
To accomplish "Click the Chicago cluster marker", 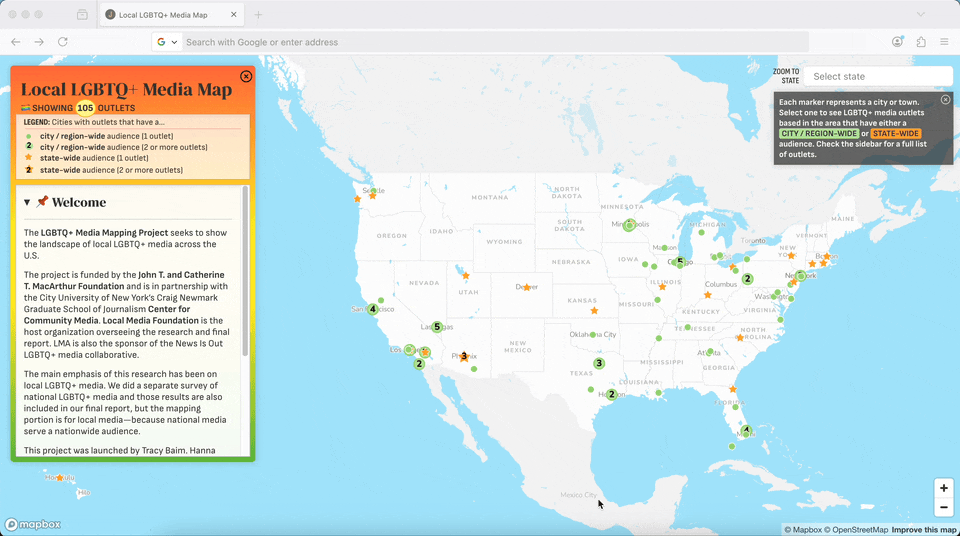I will pyautogui.click(x=680, y=262).
